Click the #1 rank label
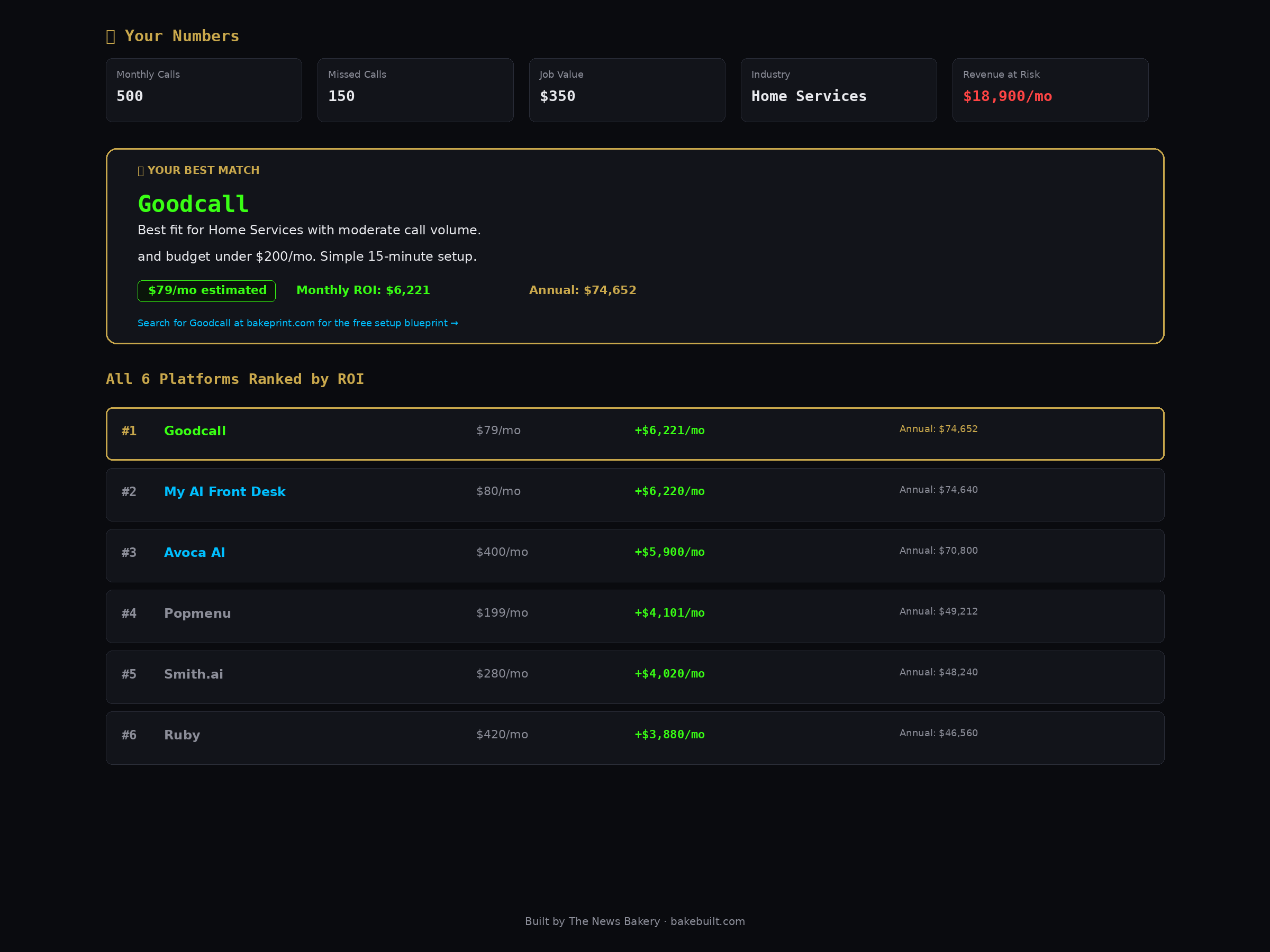 129,431
